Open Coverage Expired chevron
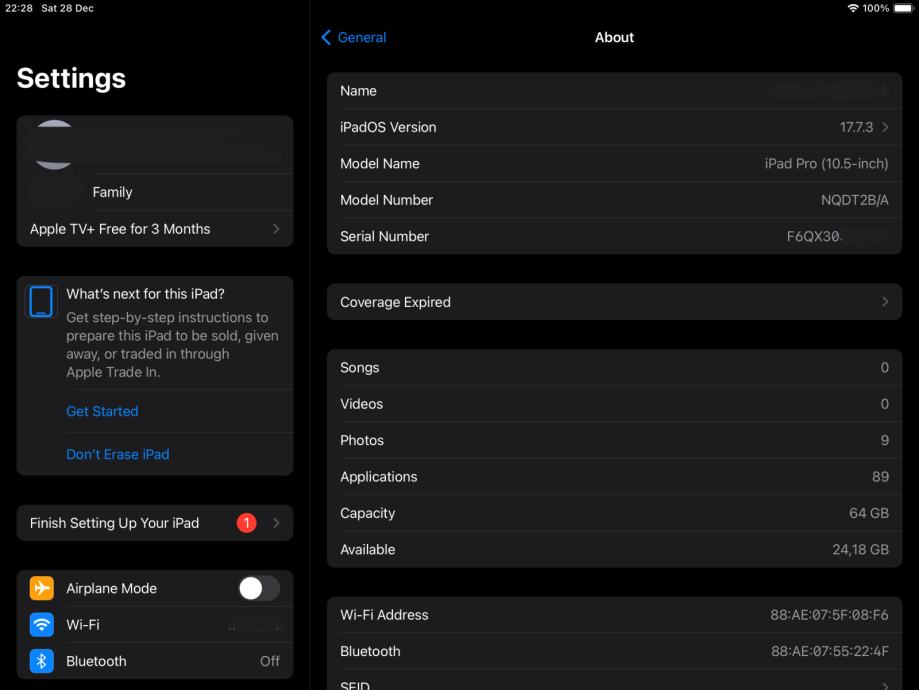This screenshot has height=690, width=919. [x=885, y=301]
